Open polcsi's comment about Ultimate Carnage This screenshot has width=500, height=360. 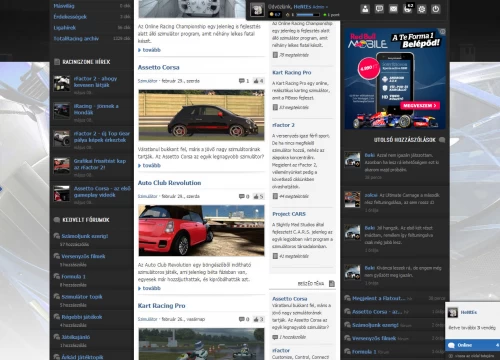402,199
